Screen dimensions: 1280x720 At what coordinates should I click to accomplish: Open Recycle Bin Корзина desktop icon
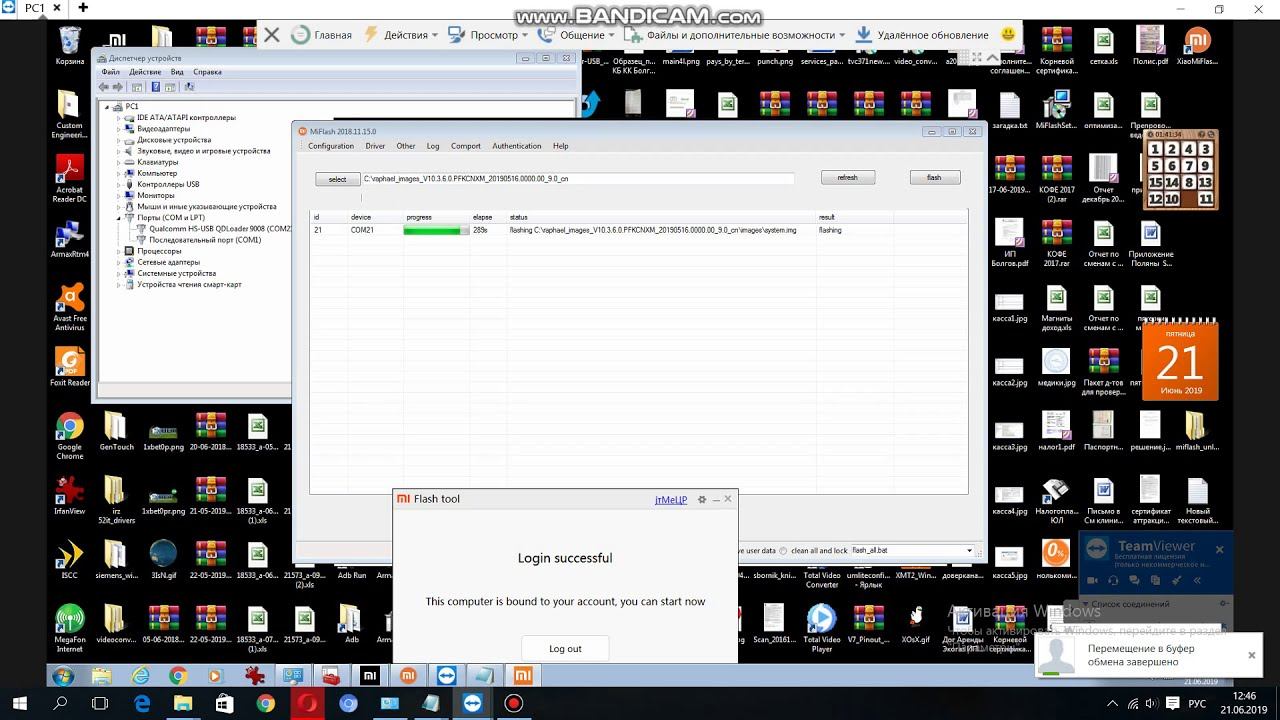pos(69,46)
